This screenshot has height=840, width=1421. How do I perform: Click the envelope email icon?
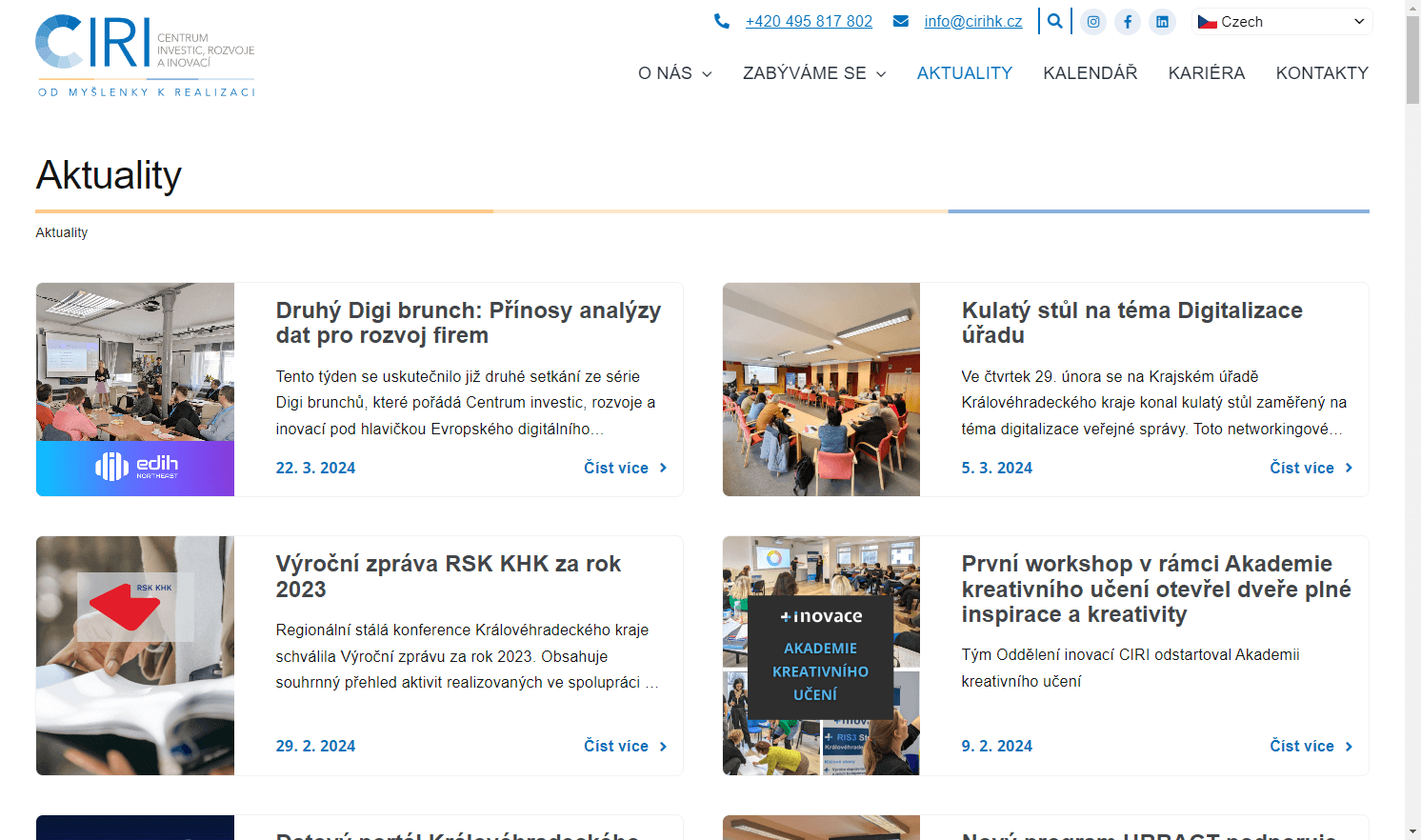click(x=900, y=21)
